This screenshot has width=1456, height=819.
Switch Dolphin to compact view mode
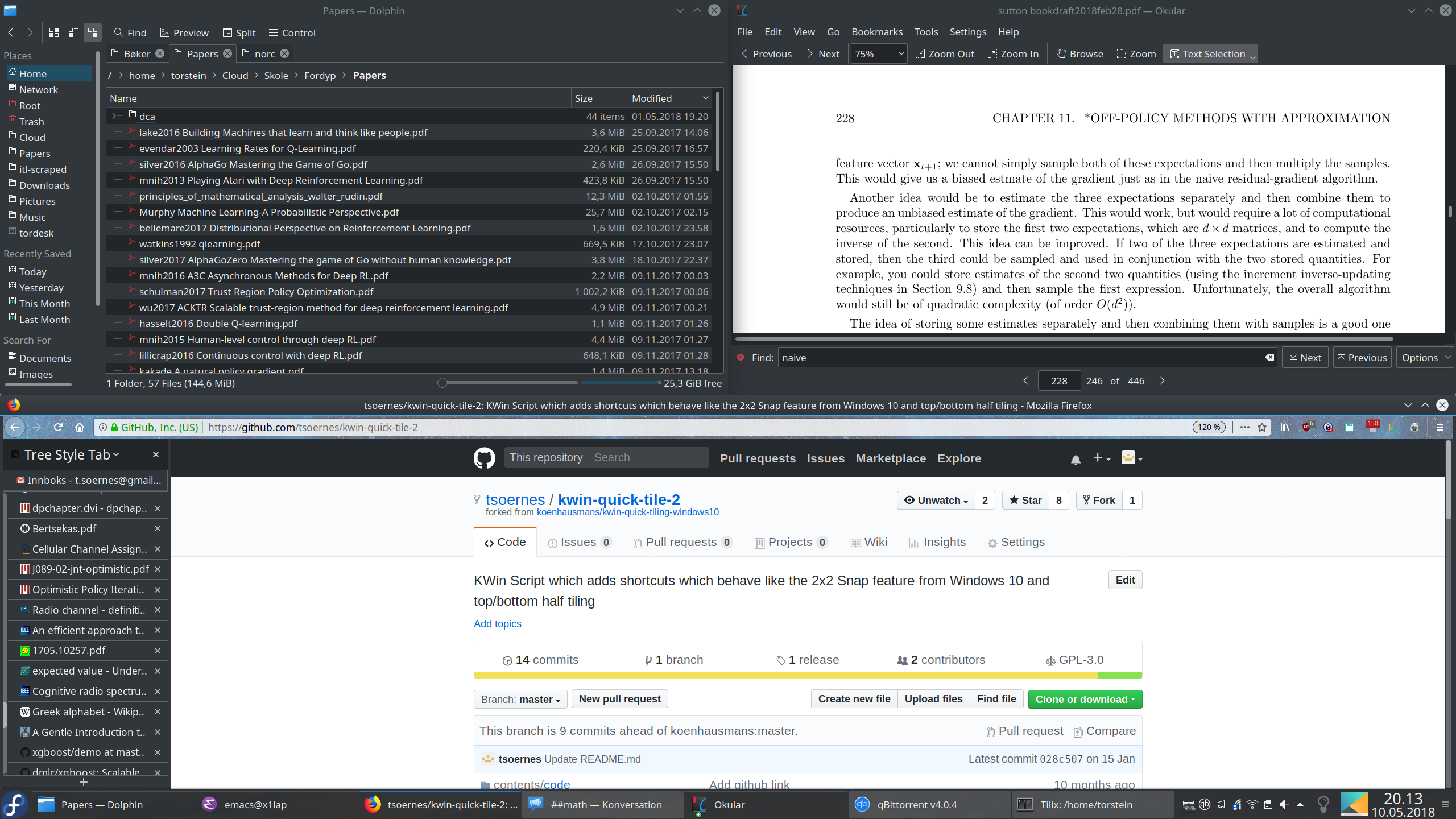coord(73,32)
